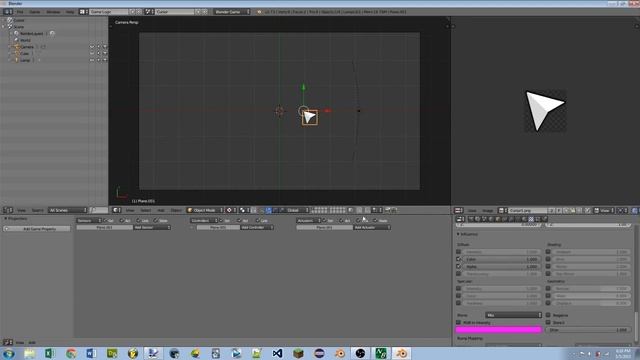Click the Plane.001 controllers object button
The height and width of the screenshot is (360, 640).
[218, 227]
